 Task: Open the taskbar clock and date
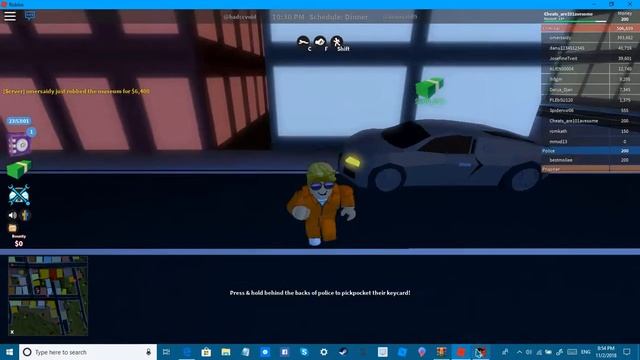point(606,352)
